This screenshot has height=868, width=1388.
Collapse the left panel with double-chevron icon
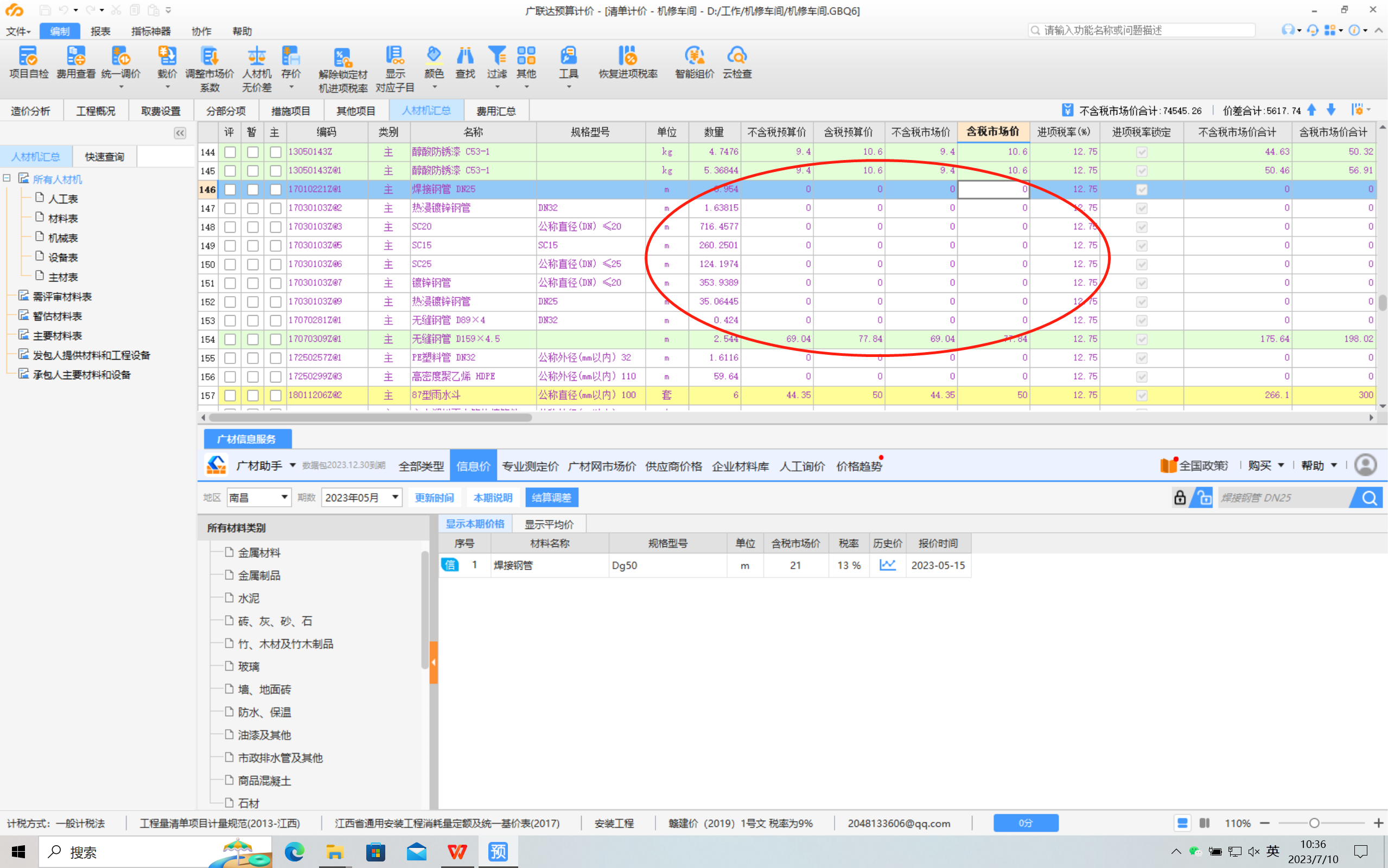pyautogui.click(x=180, y=133)
